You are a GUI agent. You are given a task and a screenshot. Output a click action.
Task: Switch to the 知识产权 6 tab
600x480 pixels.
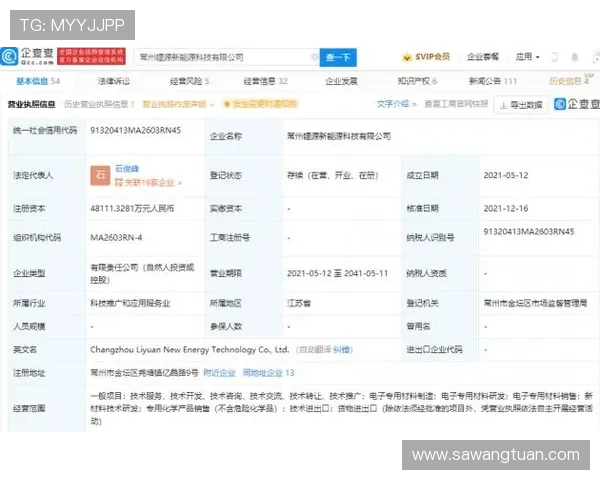click(x=417, y=81)
